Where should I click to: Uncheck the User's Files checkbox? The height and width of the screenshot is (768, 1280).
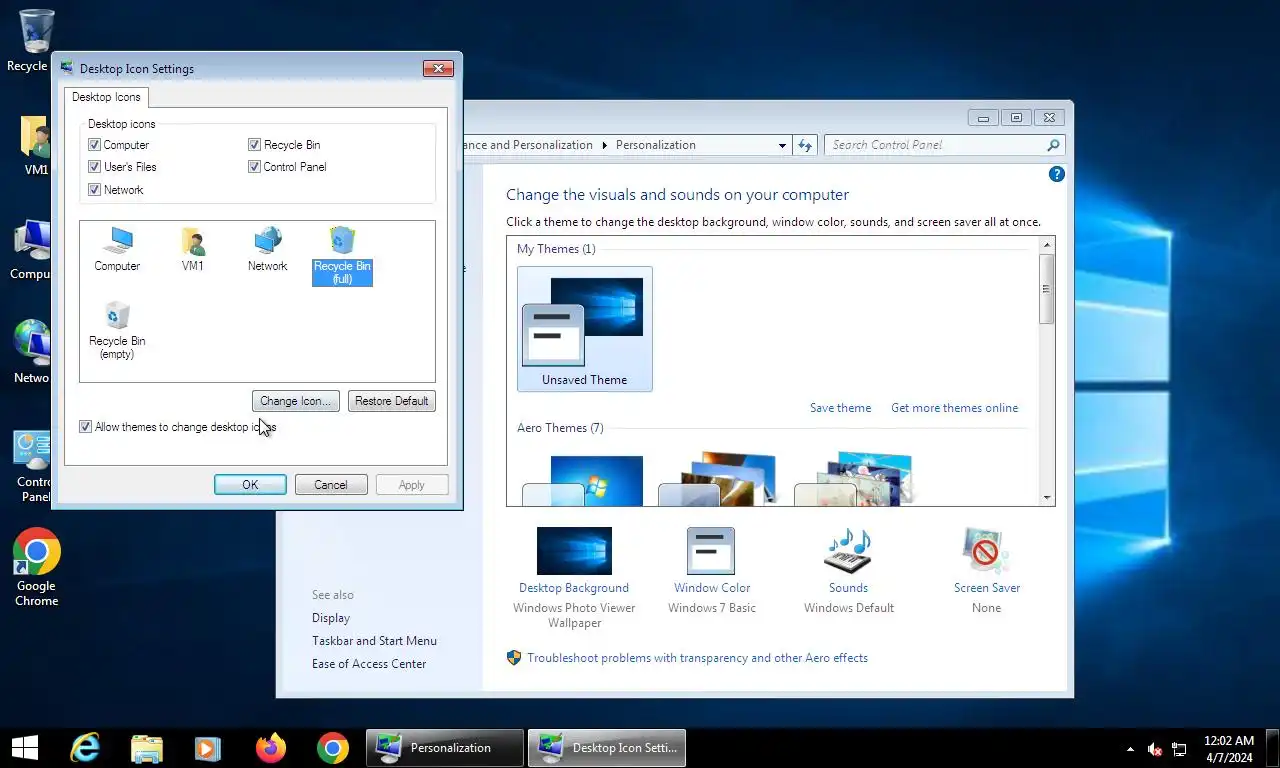tap(95, 167)
